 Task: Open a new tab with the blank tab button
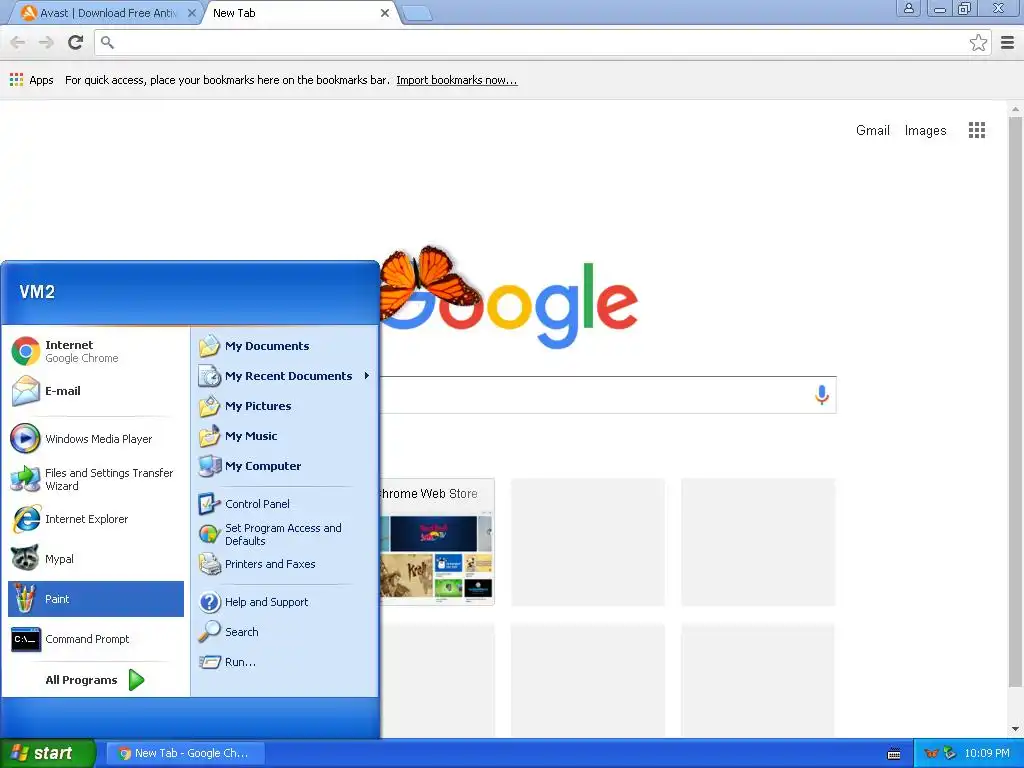click(417, 13)
